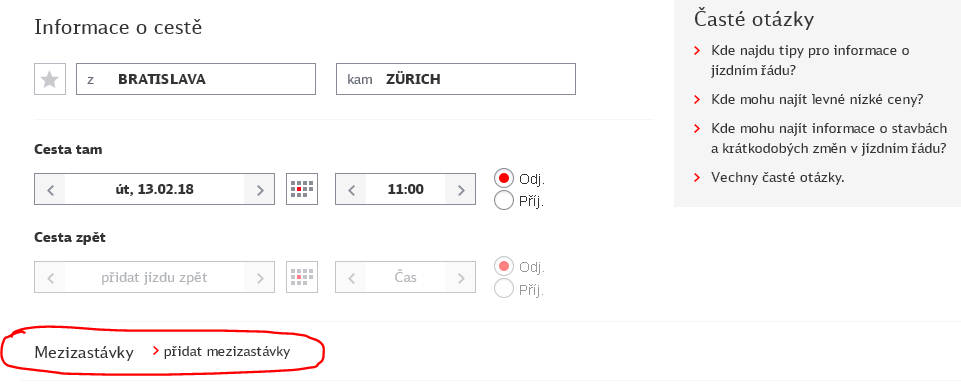Image resolution: width=961 pixels, height=389 pixels.
Task: Go to next day after út, 13.02.18
Action: pyautogui.click(x=259, y=189)
